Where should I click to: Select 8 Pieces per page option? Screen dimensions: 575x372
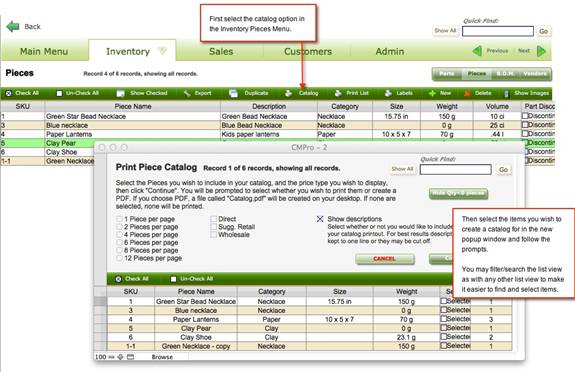pos(119,250)
